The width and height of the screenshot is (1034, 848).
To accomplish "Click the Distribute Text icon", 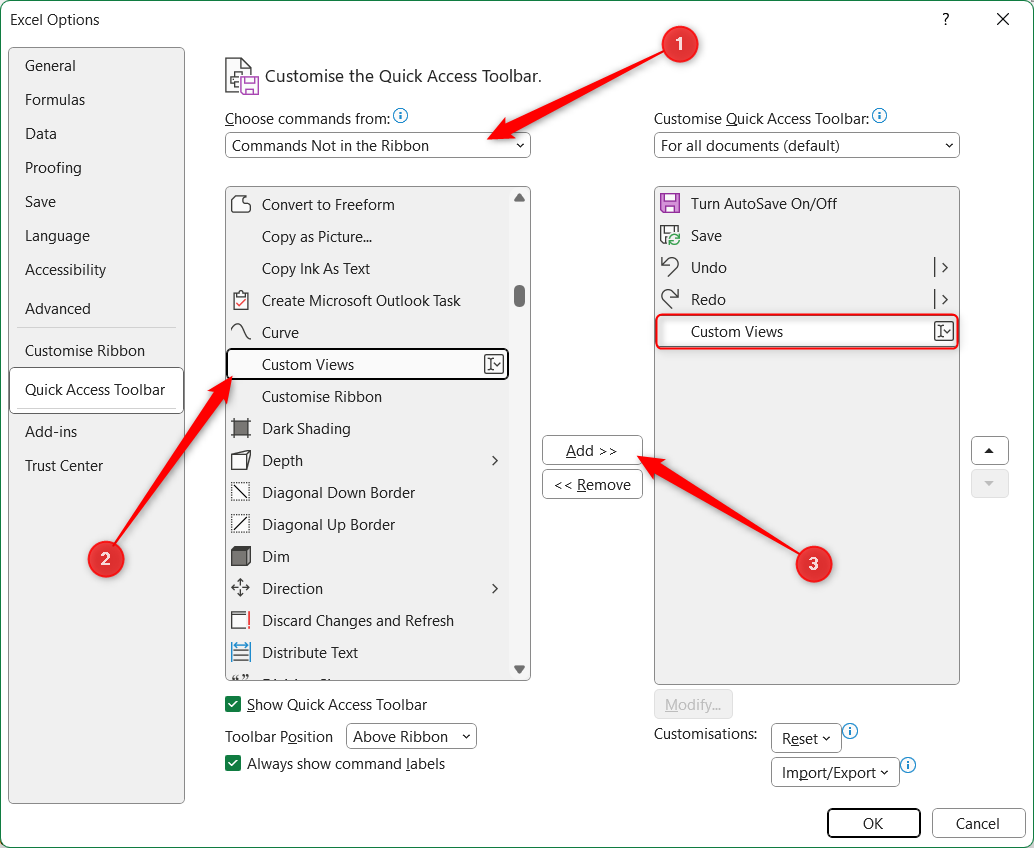I will point(241,652).
